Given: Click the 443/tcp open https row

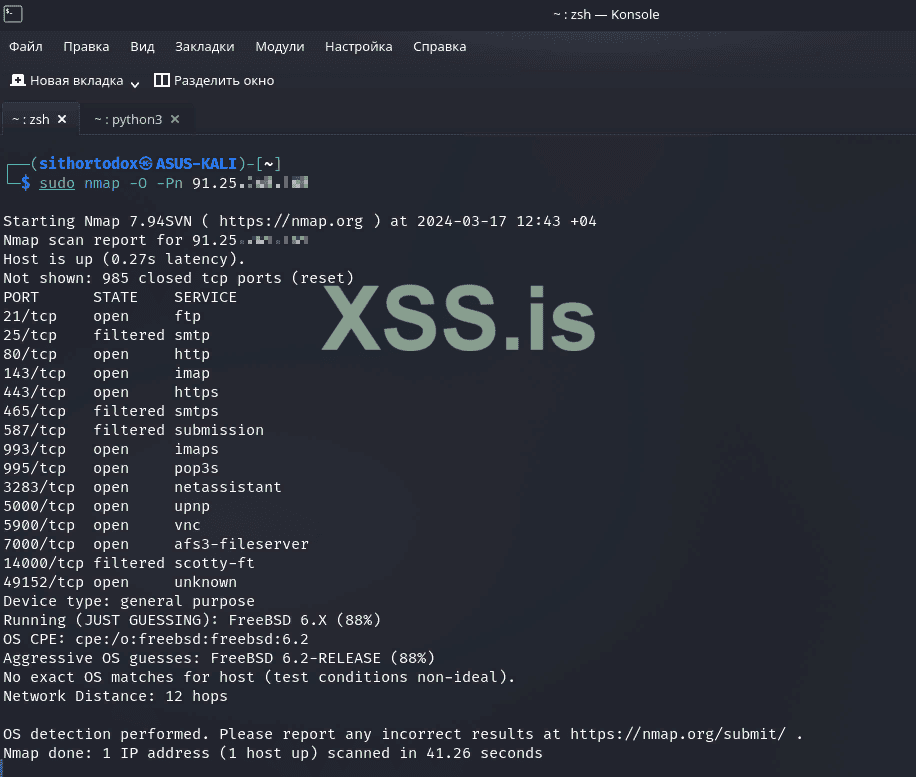Looking at the screenshot, I should pyautogui.click(x=111, y=392).
